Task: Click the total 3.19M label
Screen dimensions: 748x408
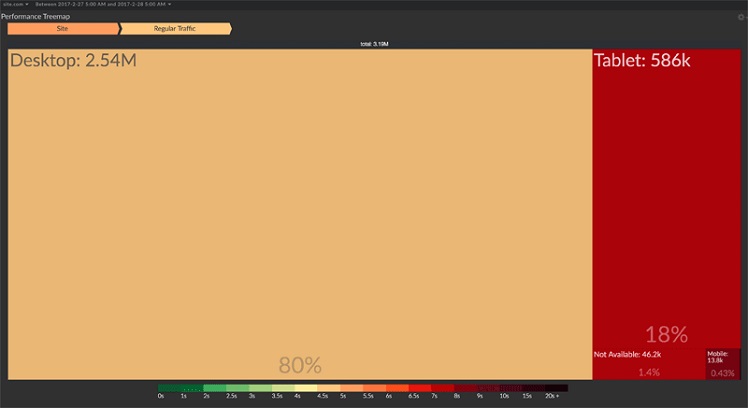Action: coord(374,44)
